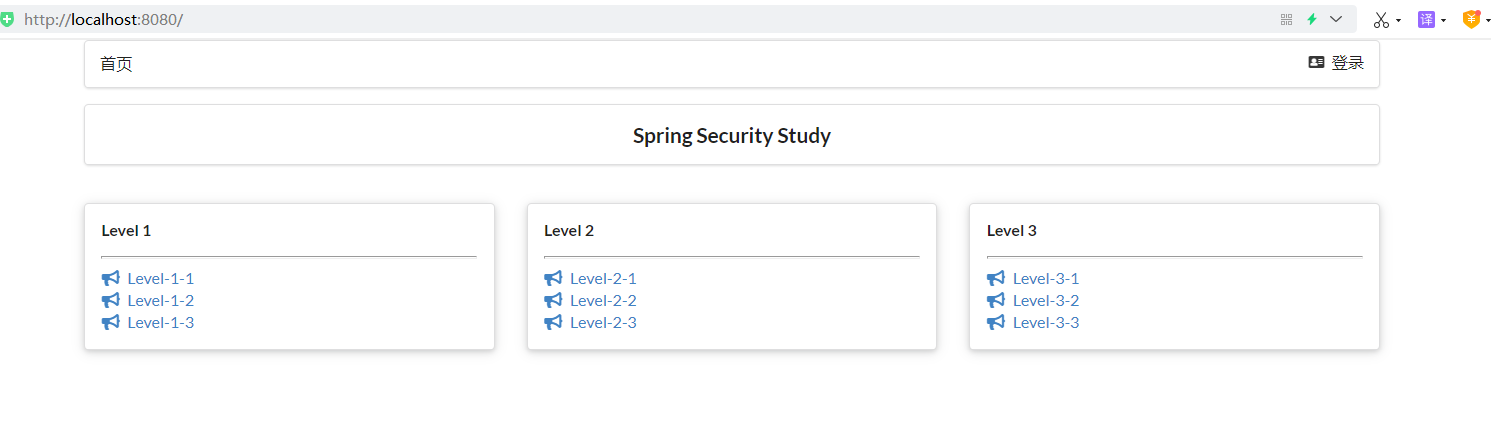Click the megaphone icon next to Level-2-2
This screenshot has height=429, width=1491.
point(553,300)
